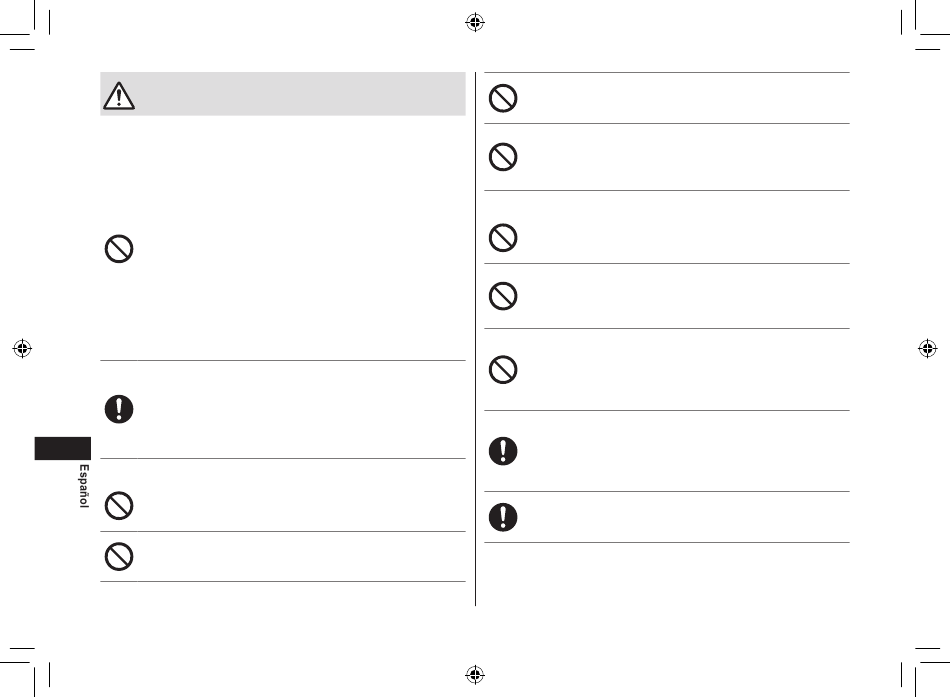
Task: Click the top center registration crosshair mark
Action: (x=475, y=22)
